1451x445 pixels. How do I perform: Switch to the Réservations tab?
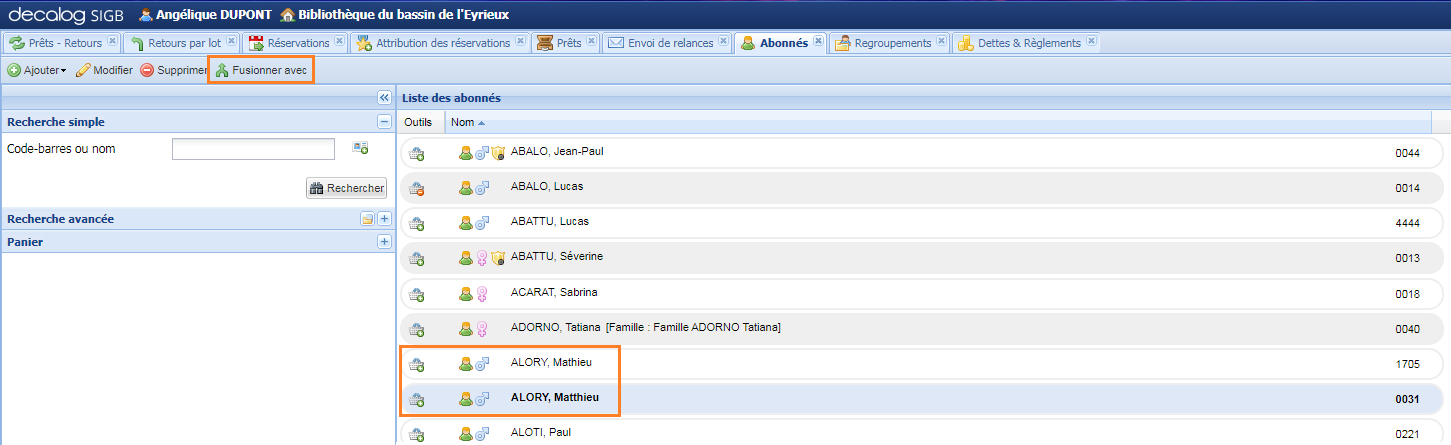[x=289, y=43]
